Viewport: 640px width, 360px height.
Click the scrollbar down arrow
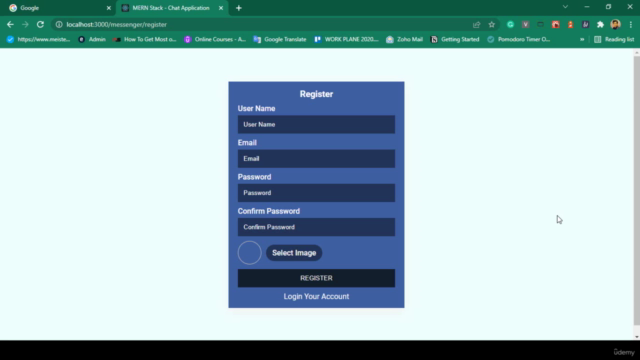pos(637,337)
